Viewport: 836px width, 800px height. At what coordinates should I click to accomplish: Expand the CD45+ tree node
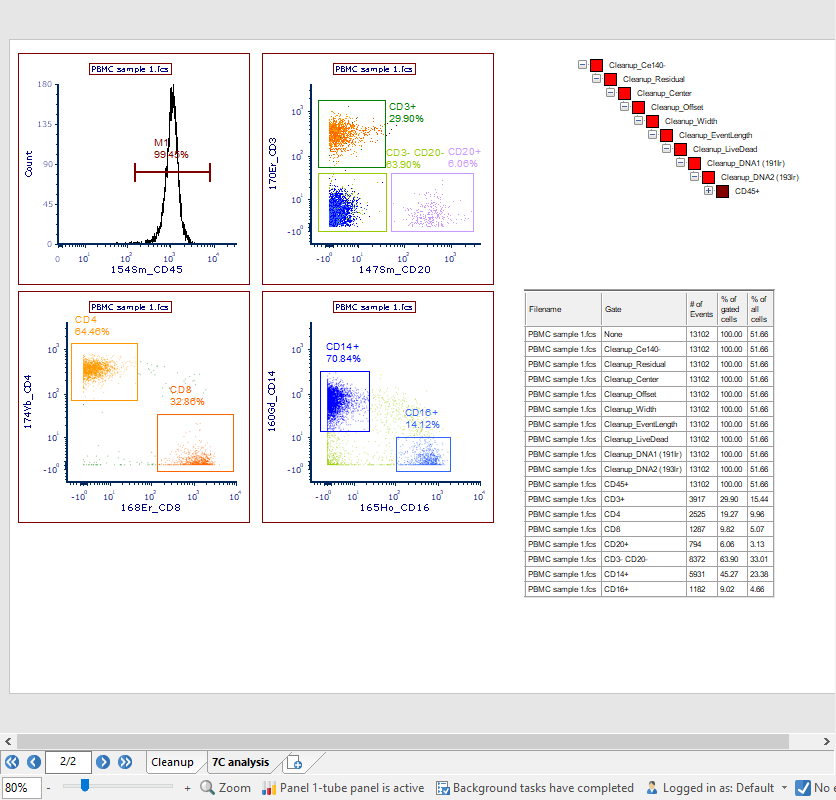[708, 190]
